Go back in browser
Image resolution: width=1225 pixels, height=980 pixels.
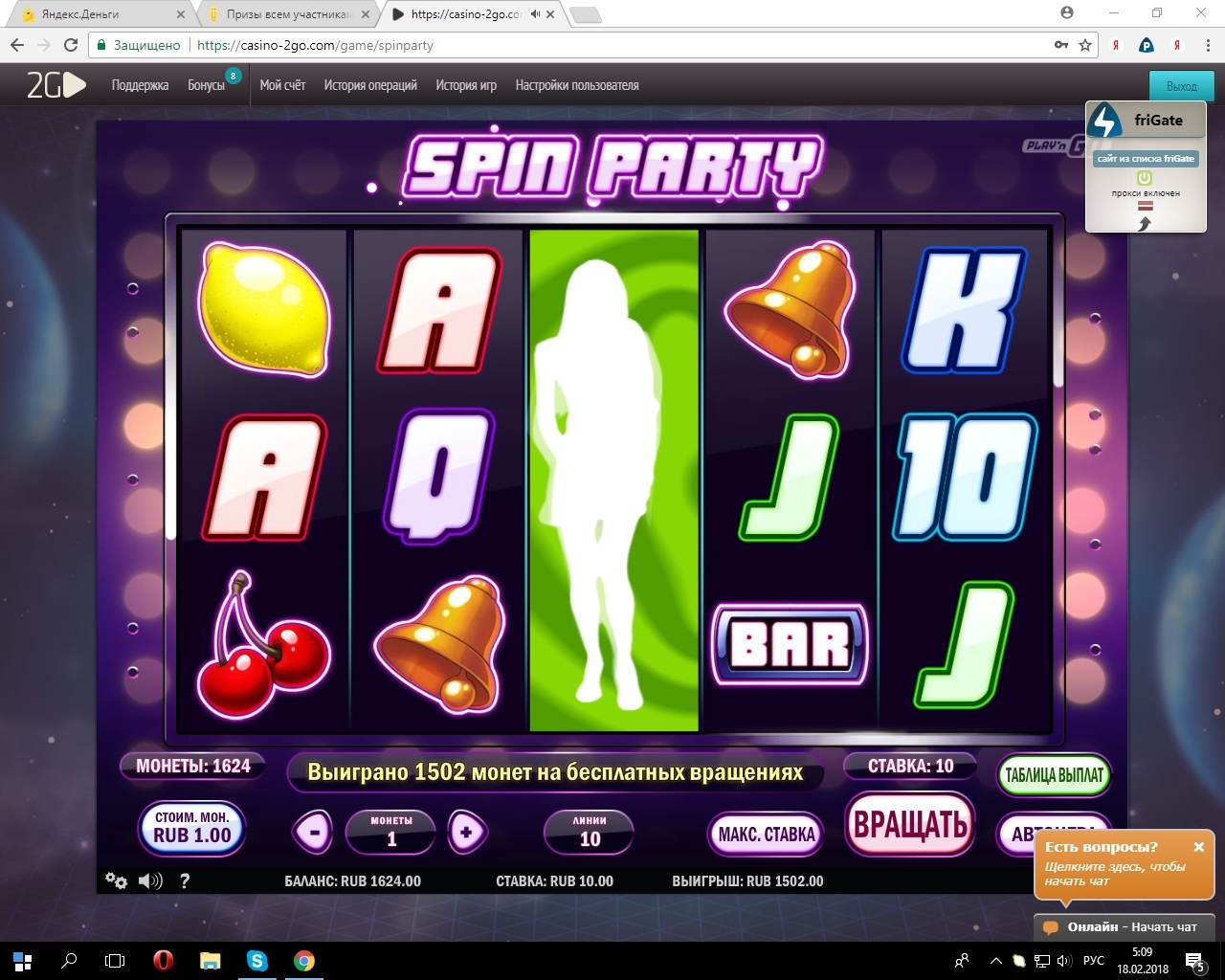(17, 45)
